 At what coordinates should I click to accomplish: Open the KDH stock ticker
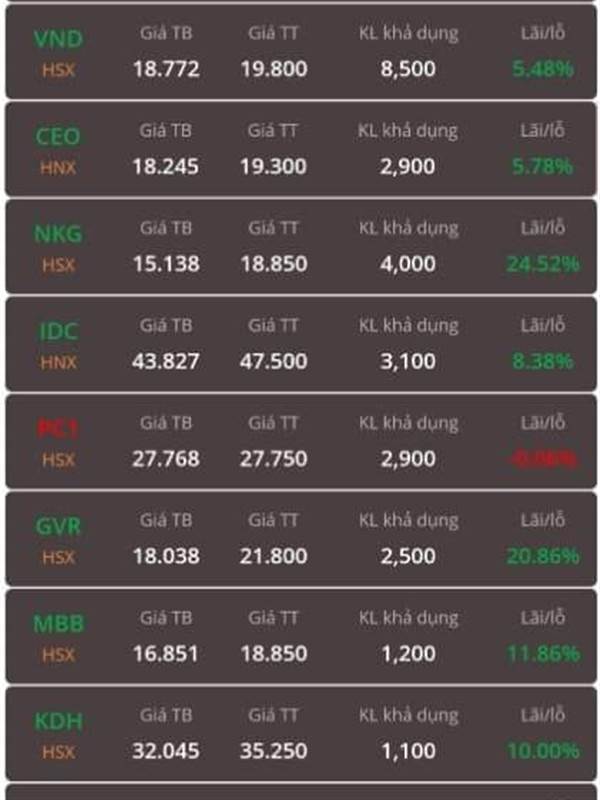click(x=58, y=721)
